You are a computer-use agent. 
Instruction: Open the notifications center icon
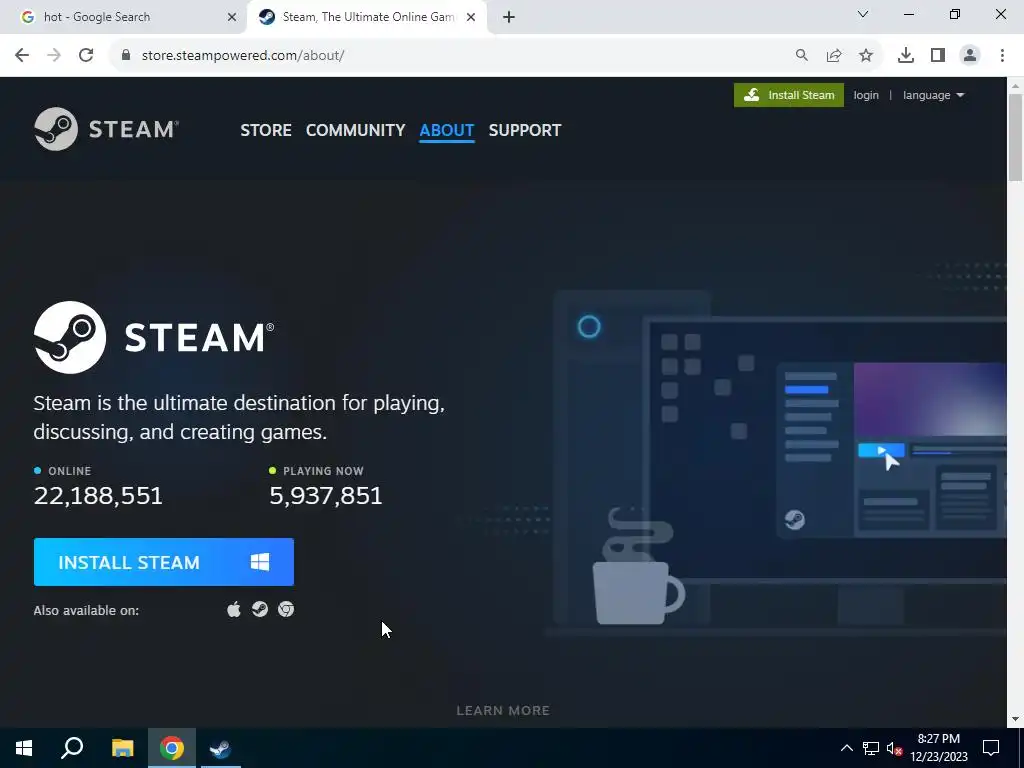(991, 748)
